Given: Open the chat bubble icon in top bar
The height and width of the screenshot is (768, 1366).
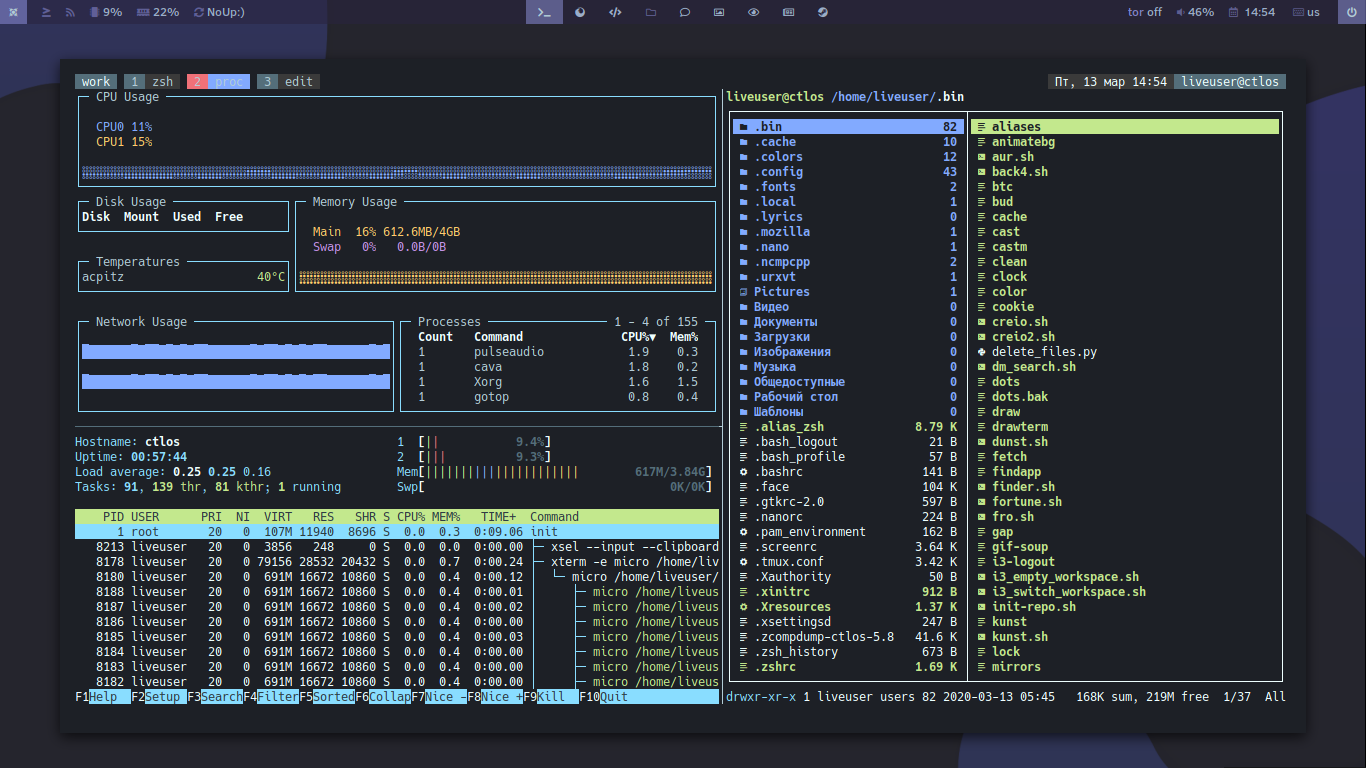Looking at the screenshot, I should click(684, 12).
